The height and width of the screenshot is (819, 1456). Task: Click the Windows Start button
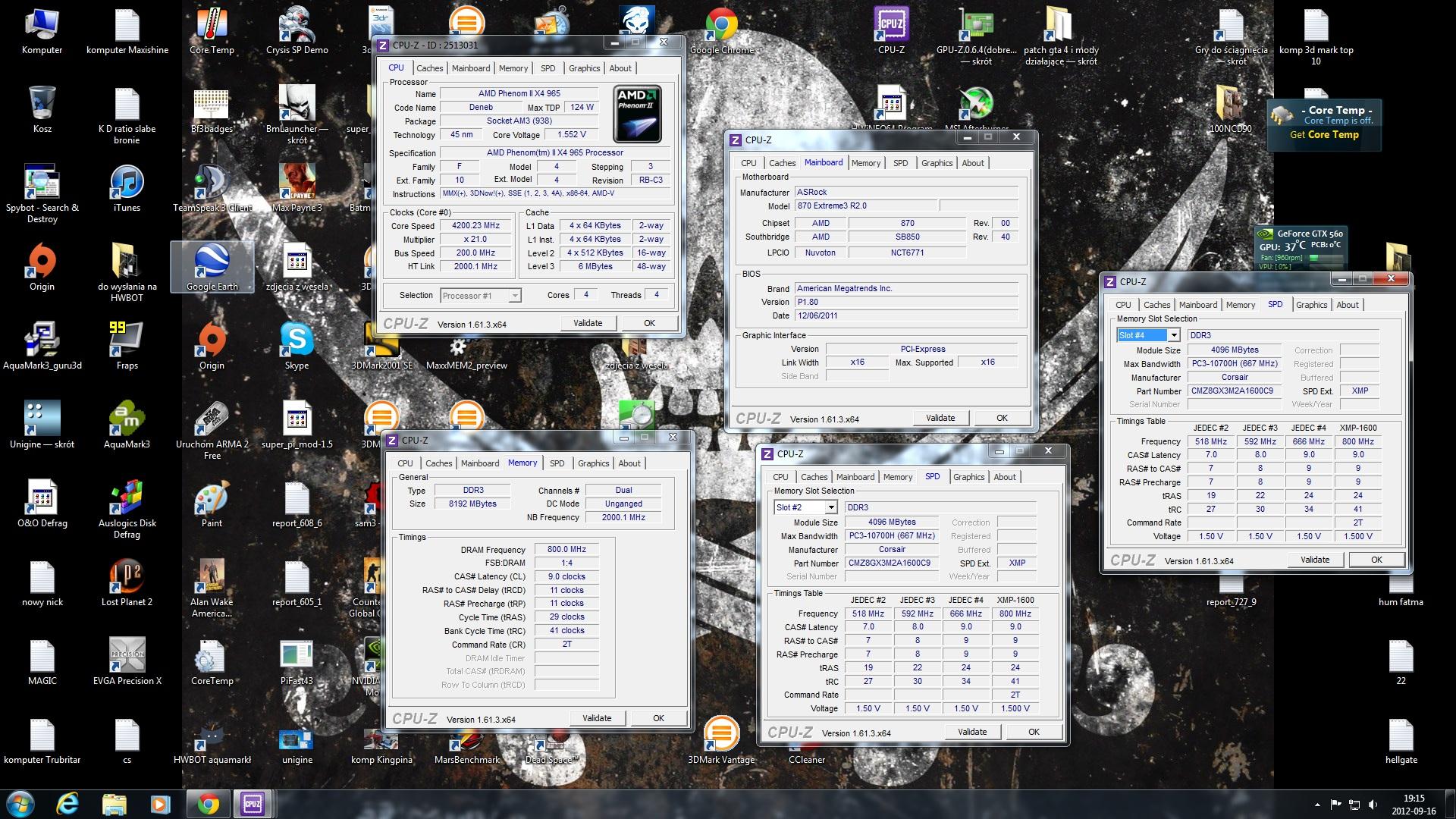pos(20,804)
